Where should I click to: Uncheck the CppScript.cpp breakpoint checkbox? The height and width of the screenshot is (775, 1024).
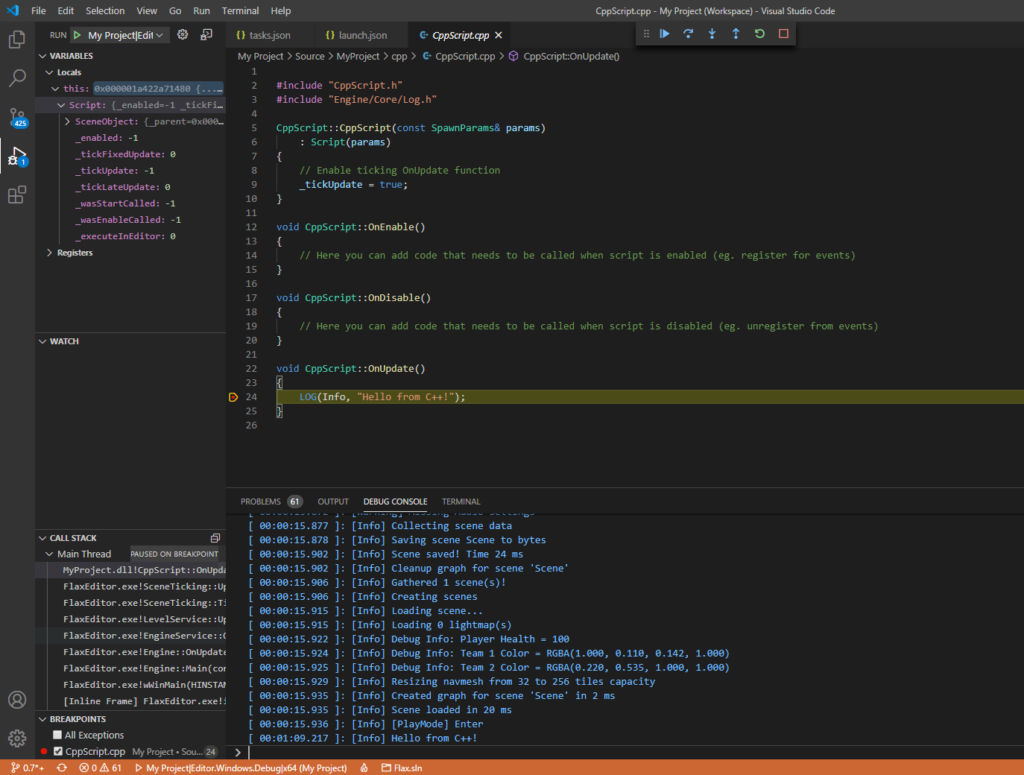[x=57, y=751]
